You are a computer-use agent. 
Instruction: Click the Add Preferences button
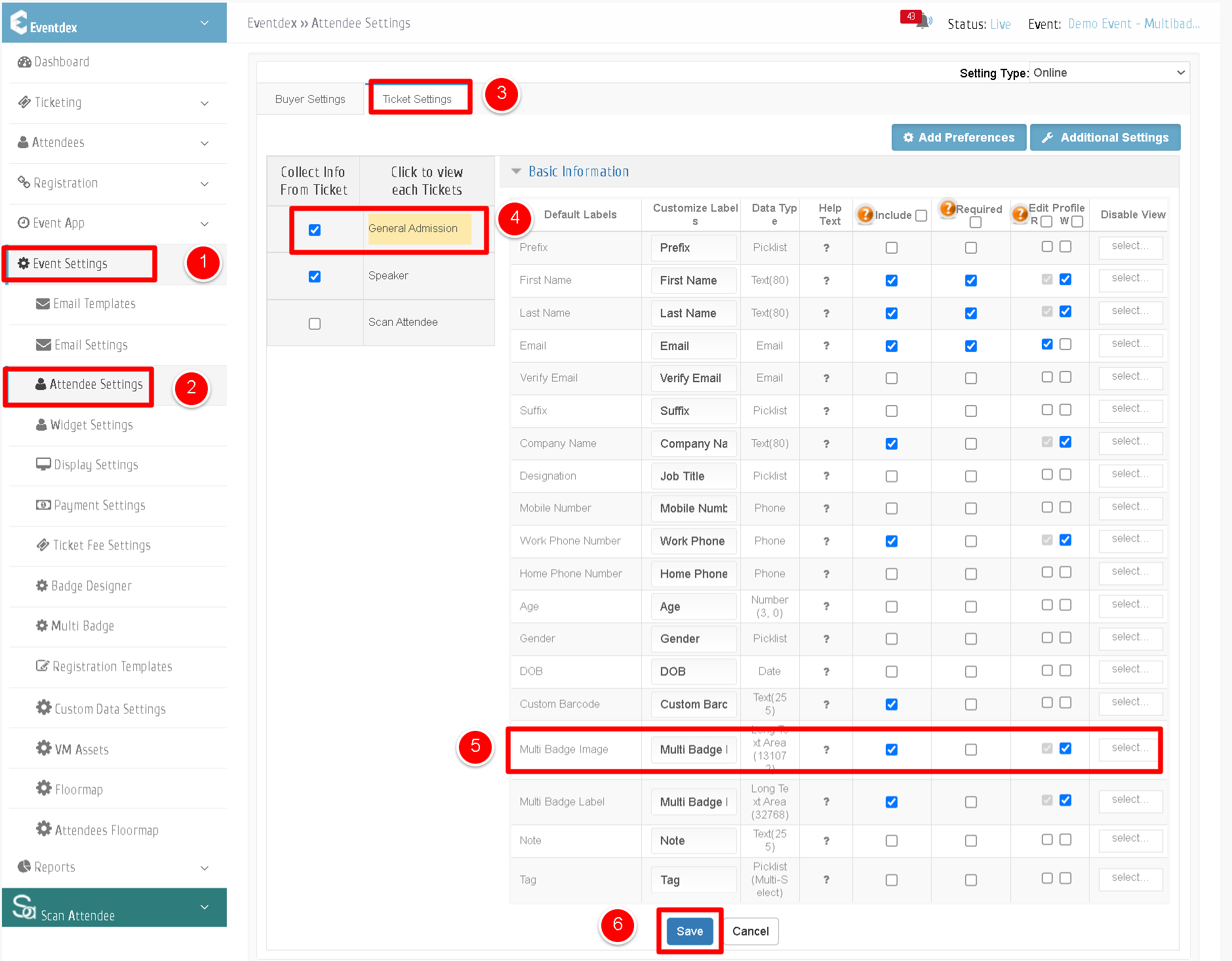pos(959,138)
